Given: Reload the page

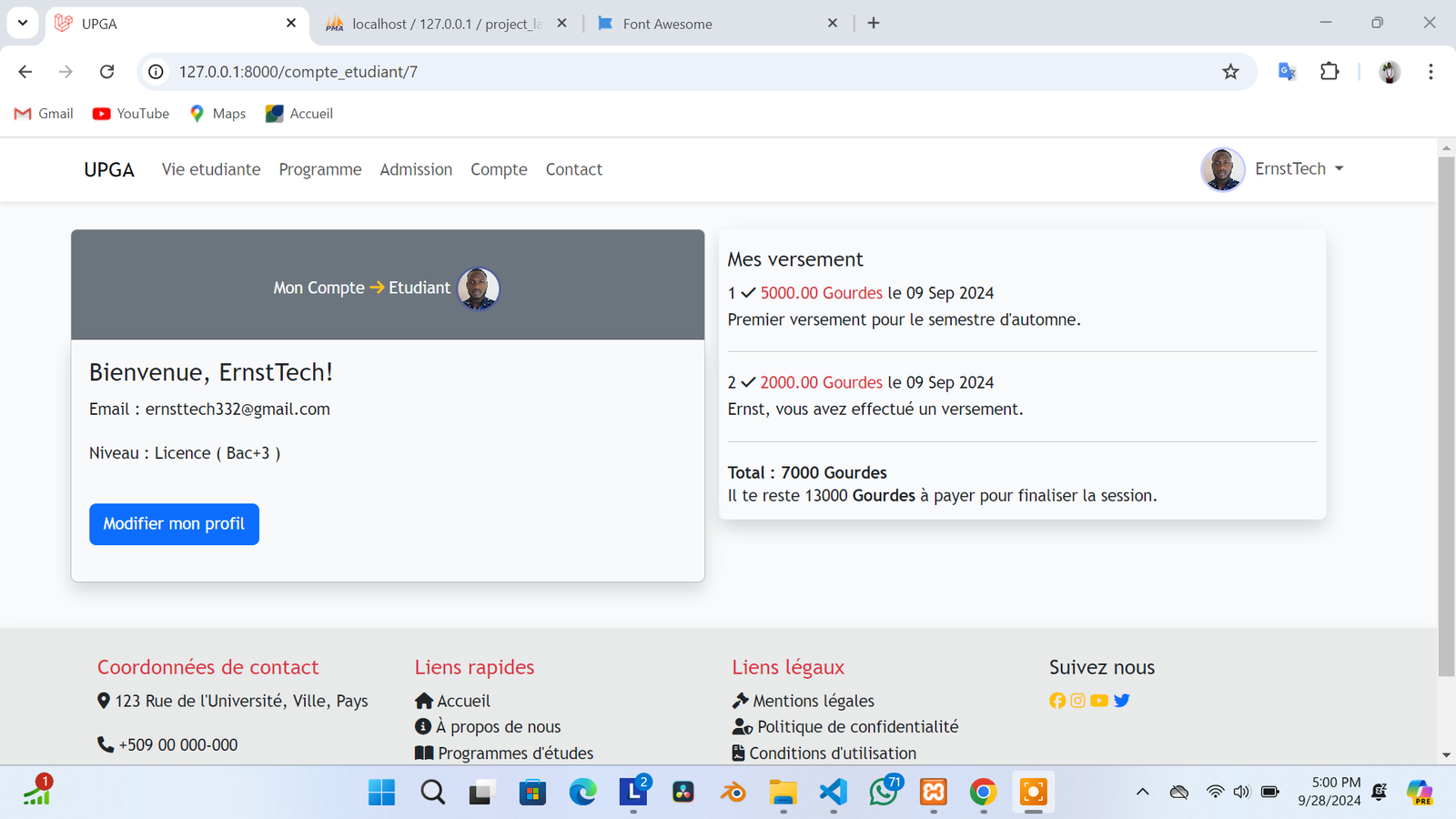Looking at the screenshot, I should (x=106, y=72).
